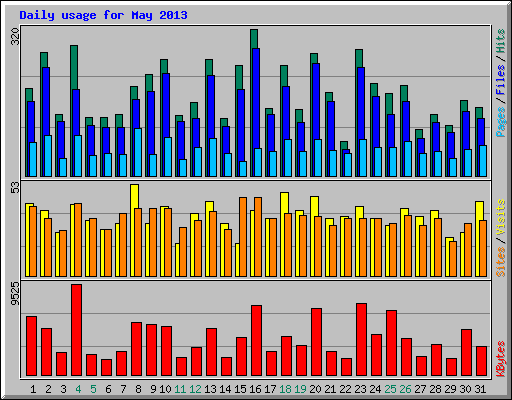
Task: Click the tallest green Hits bar for day 16
Action: [x=254, y=39]
